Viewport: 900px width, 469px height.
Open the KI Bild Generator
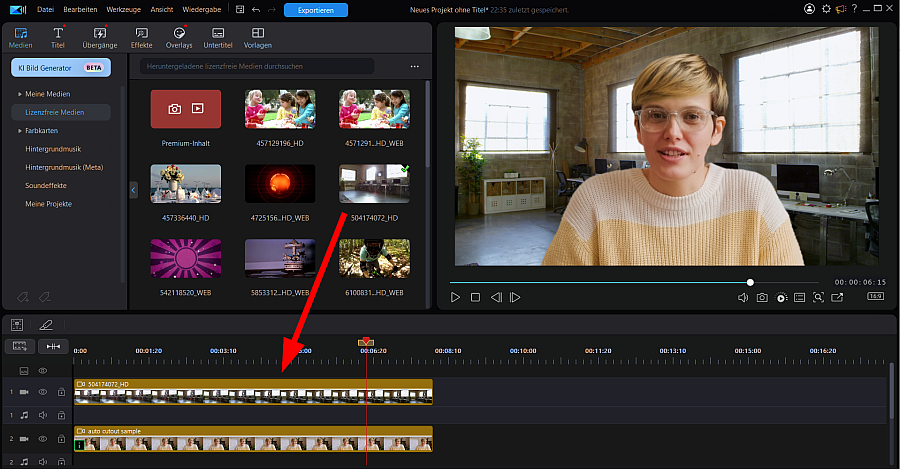tap(61, 68)
